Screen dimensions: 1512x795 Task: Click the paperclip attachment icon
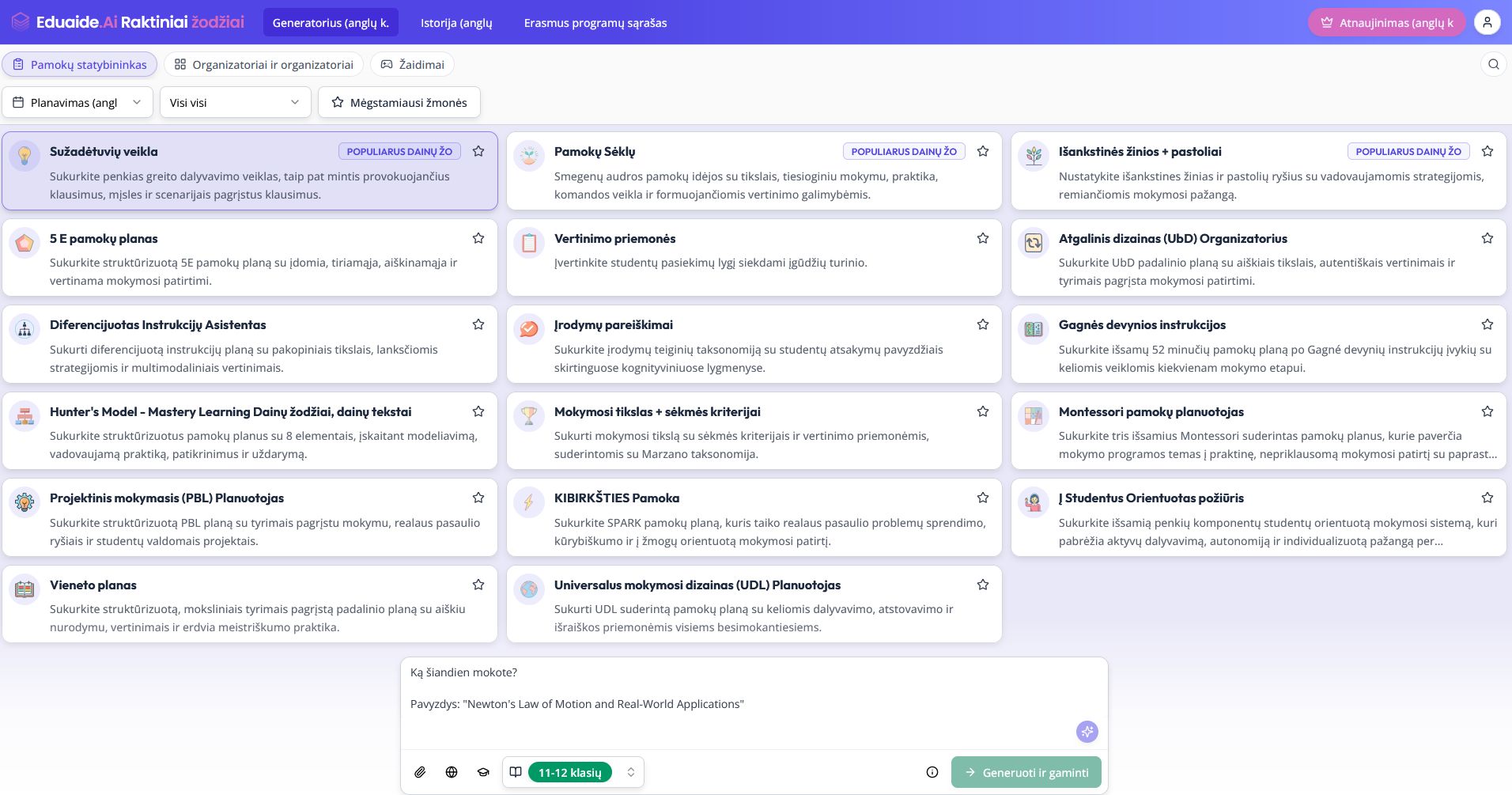(420, 772)
